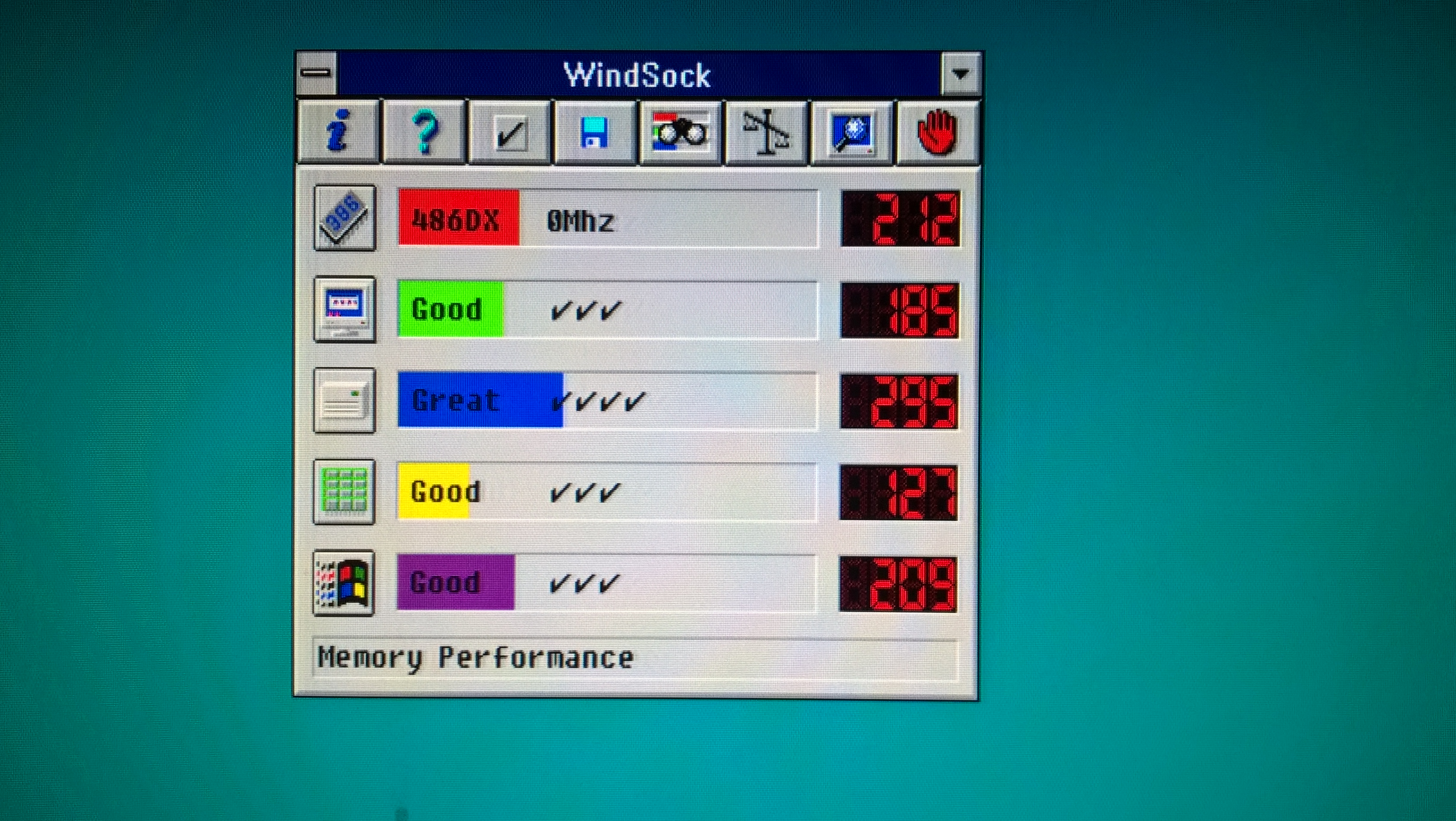This screenshot has height=821, width=1456.
Task: Click the four checkmarks in the Great row
Action: point(598,401)
